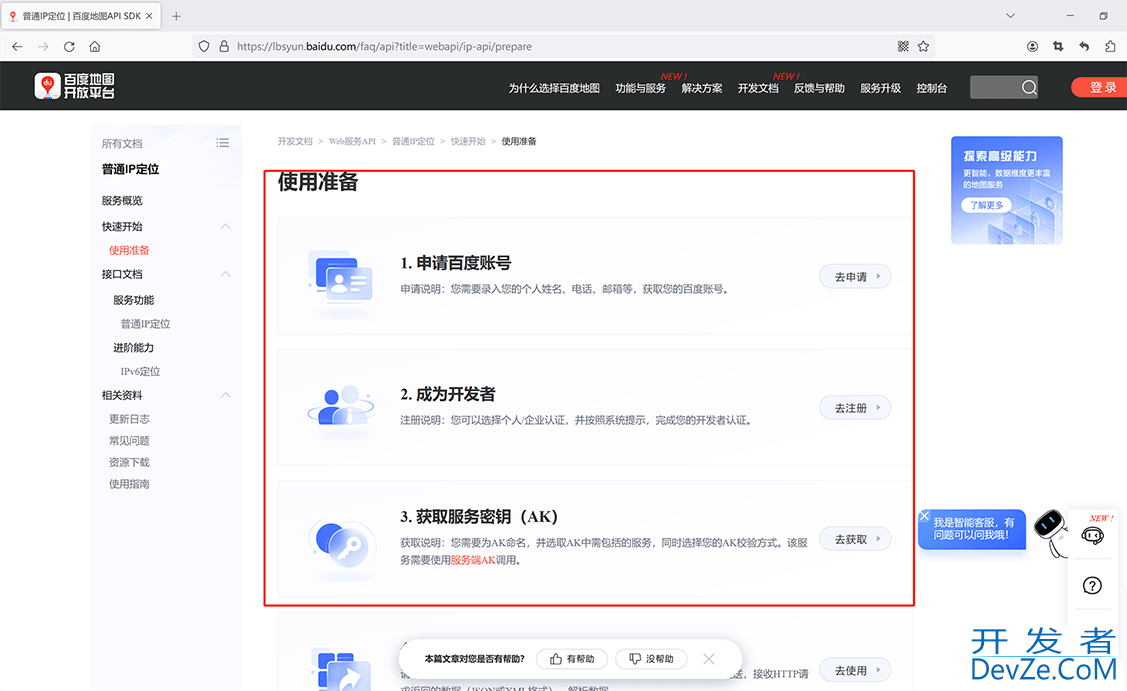Open 资源下载 in the sidebar
1127x691 pixels.
pyautogui.click(x=129, y=462)
